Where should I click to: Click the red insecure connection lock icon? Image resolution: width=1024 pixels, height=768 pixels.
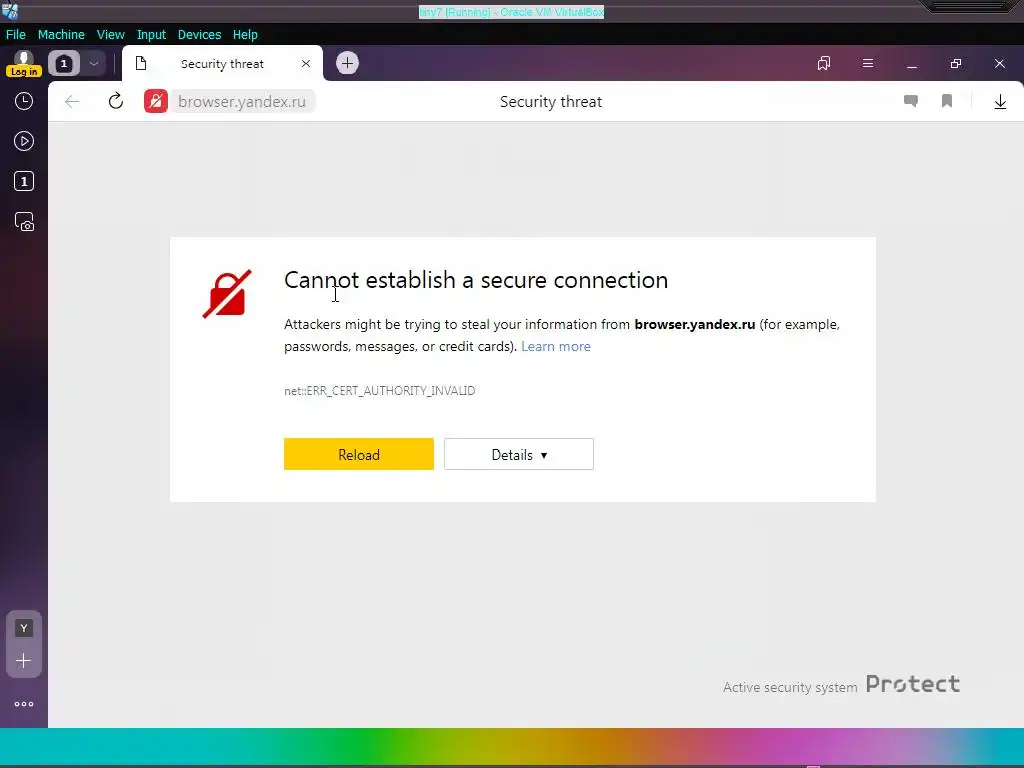tap(156, 101)
